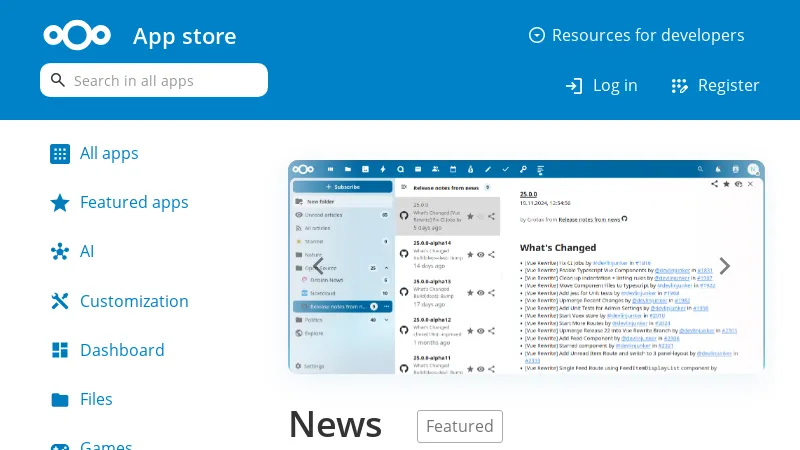Expand Resources for developers dropdown
This screenshot has width=800, height=450.
point(636,35)
